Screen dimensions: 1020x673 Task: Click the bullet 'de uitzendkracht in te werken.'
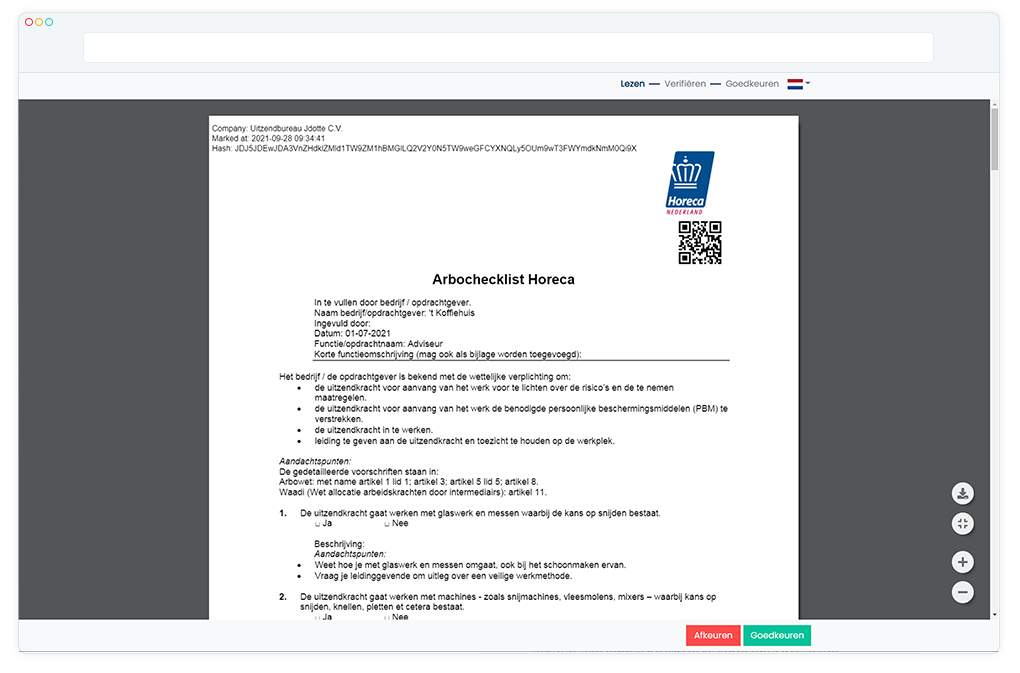[373, 430]
